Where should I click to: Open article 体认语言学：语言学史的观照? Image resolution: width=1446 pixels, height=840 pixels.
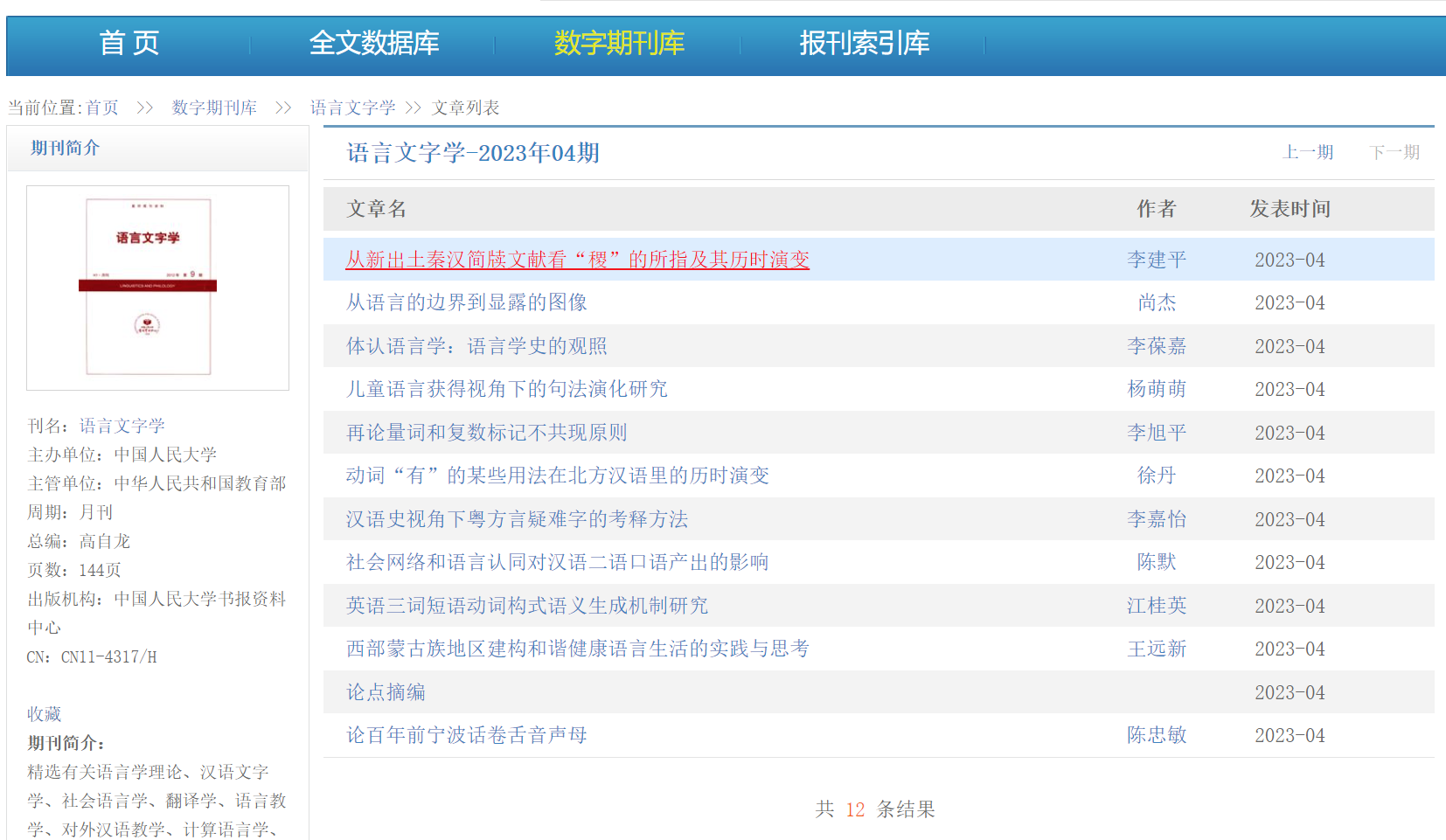click(x=476, y=346)
